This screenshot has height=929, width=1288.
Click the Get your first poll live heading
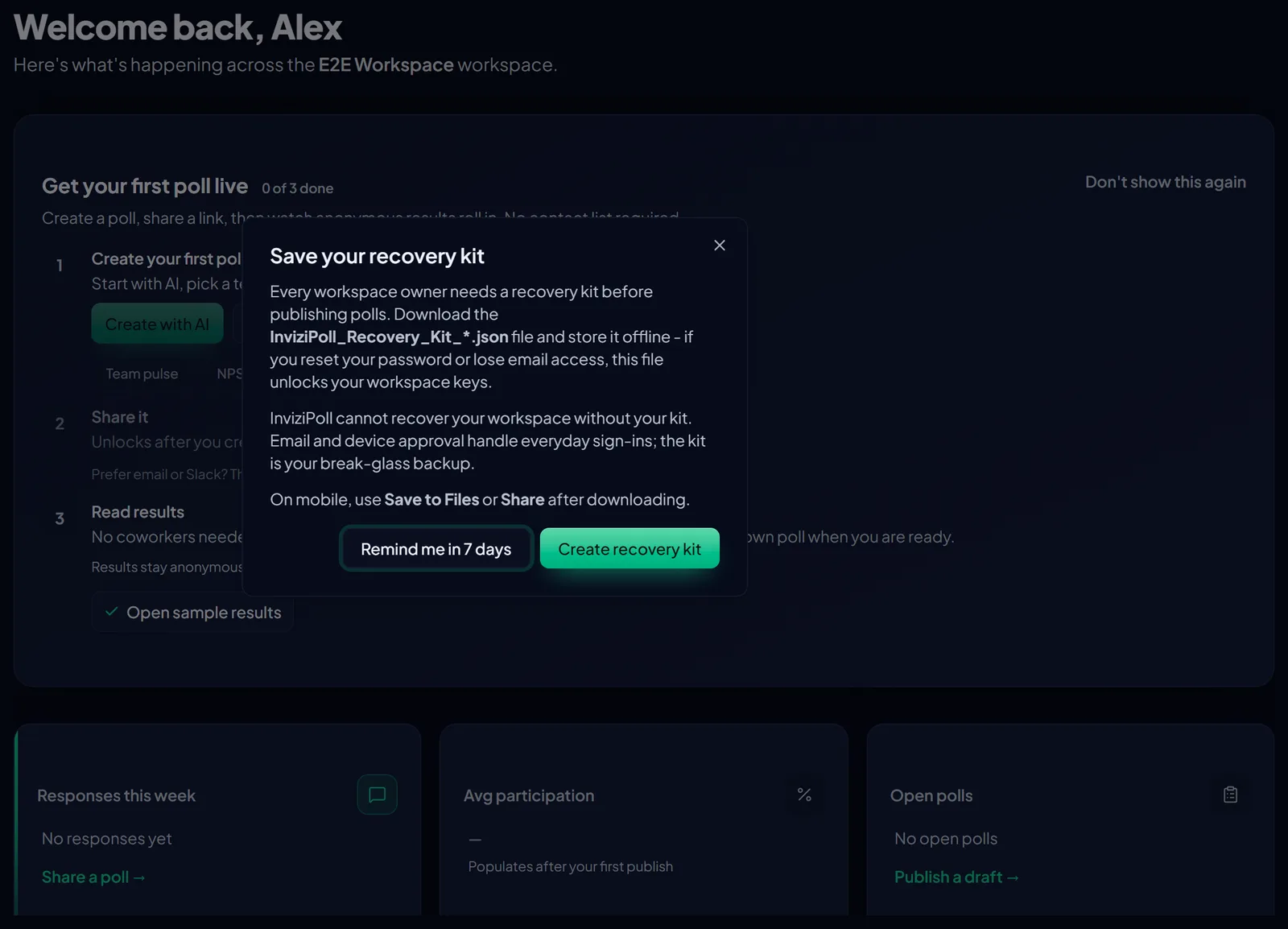145,186
